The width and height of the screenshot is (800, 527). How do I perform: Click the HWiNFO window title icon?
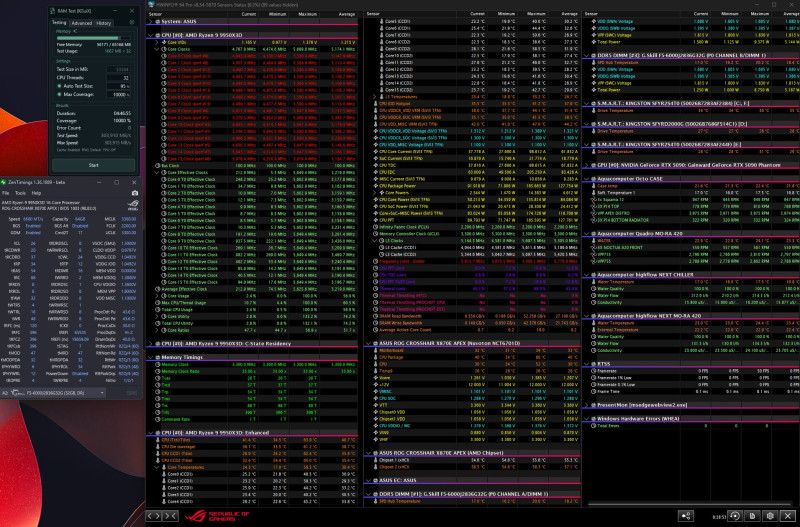coord(152,5)
